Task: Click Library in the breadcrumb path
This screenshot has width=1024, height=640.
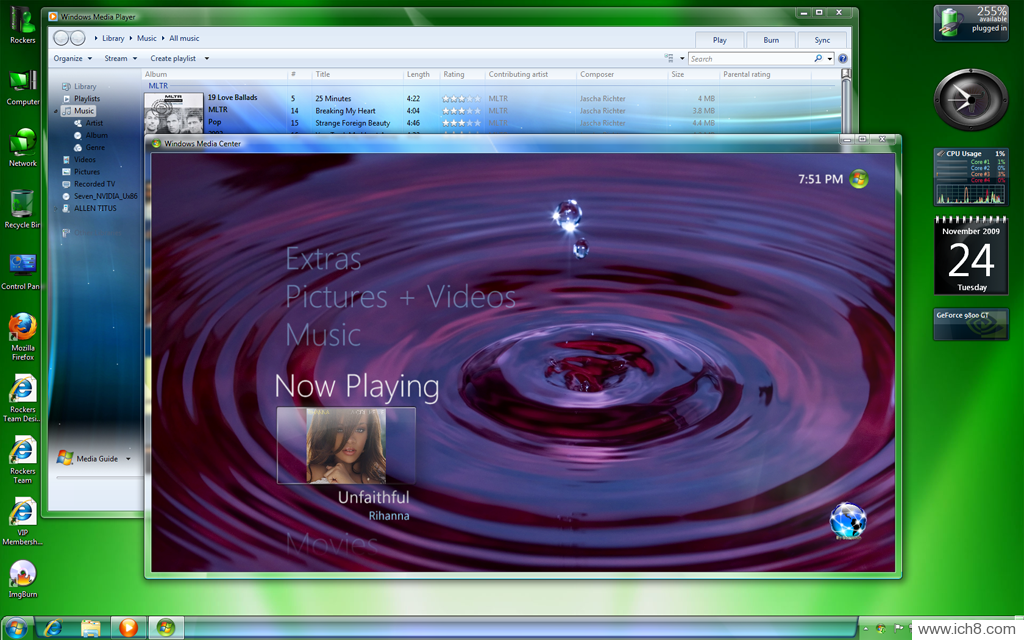Action: (113, 39)
